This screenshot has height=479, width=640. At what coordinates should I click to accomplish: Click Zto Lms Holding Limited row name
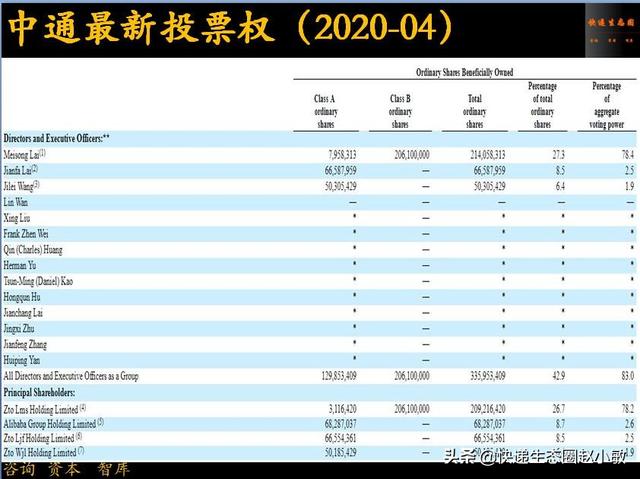pos(45,409)
